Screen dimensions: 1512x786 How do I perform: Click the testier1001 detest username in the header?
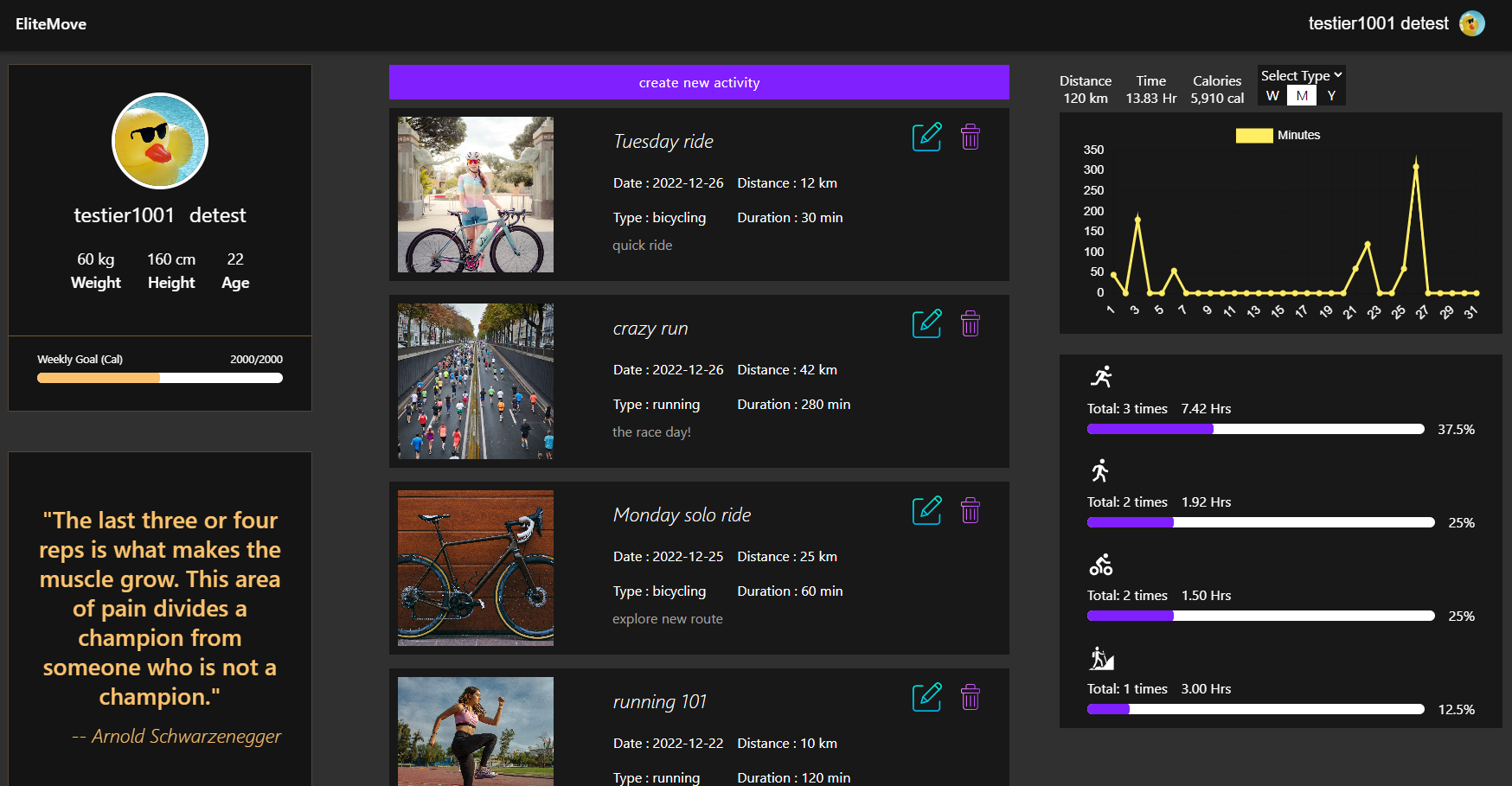pos(1377,23)
